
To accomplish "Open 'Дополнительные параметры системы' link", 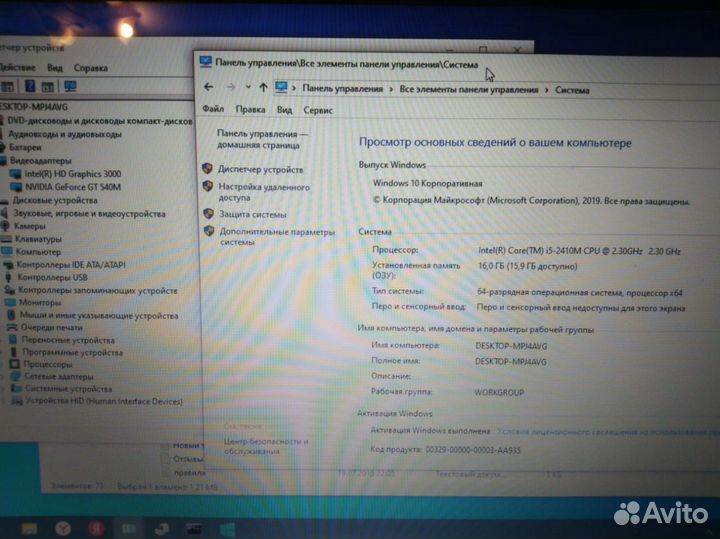I will pyautogui.click(x=277, y=236).
